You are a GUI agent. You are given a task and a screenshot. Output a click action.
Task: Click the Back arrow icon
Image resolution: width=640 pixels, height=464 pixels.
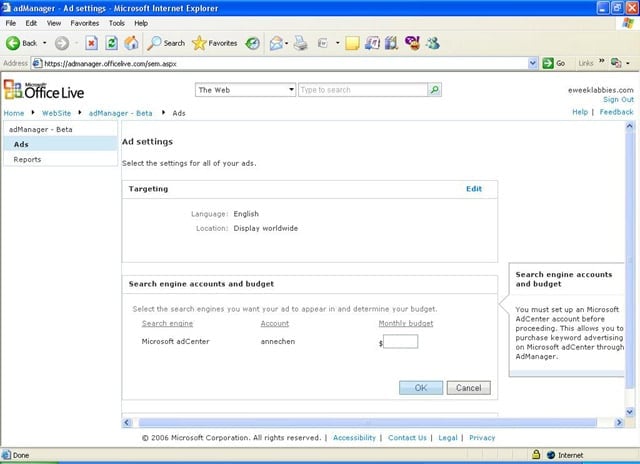pyautogui.click(x=13, y=43)
